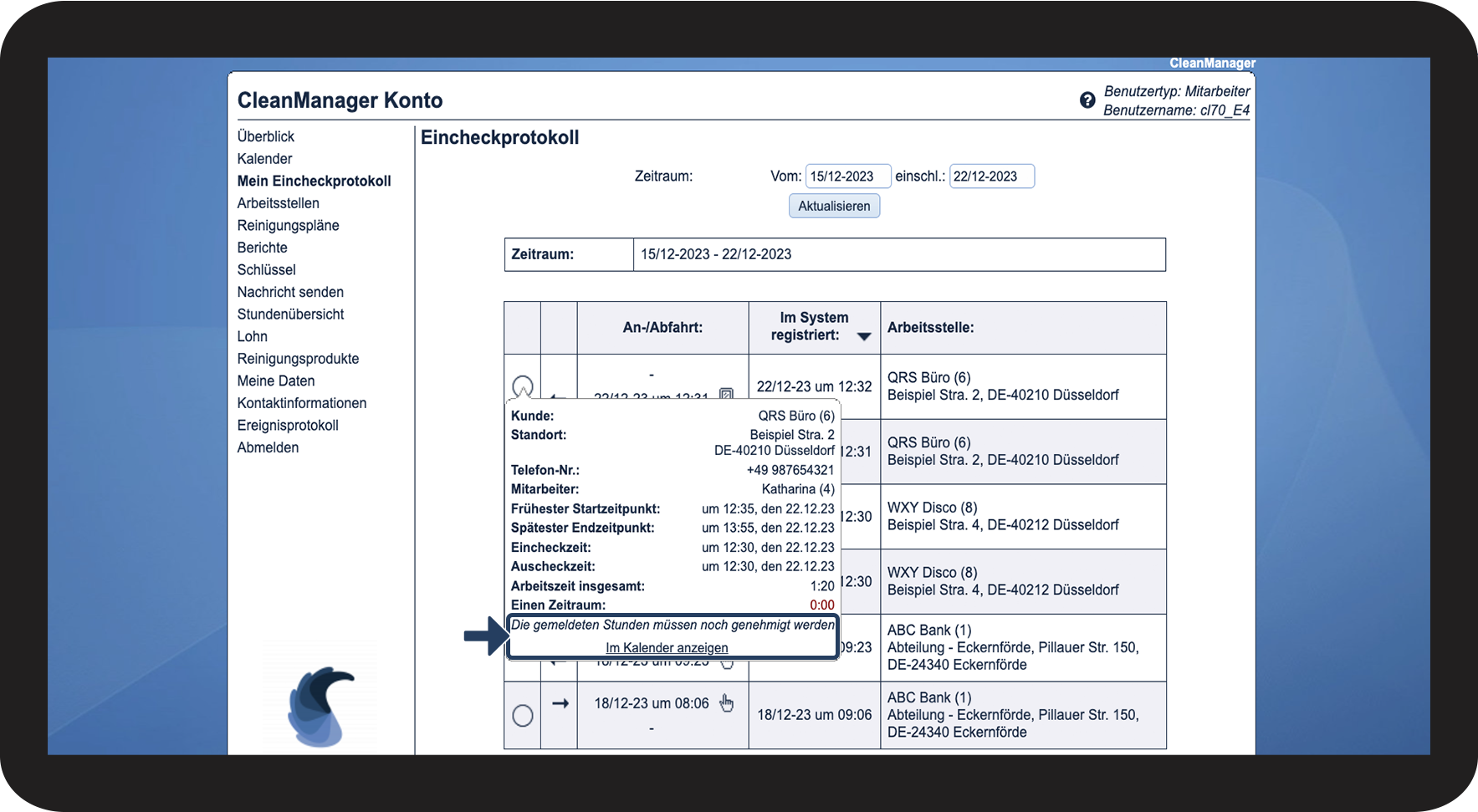This screenshot has width=1478, height=812.
Task: Click the 'An-/Abfahrt' column header
Action: 662,328
